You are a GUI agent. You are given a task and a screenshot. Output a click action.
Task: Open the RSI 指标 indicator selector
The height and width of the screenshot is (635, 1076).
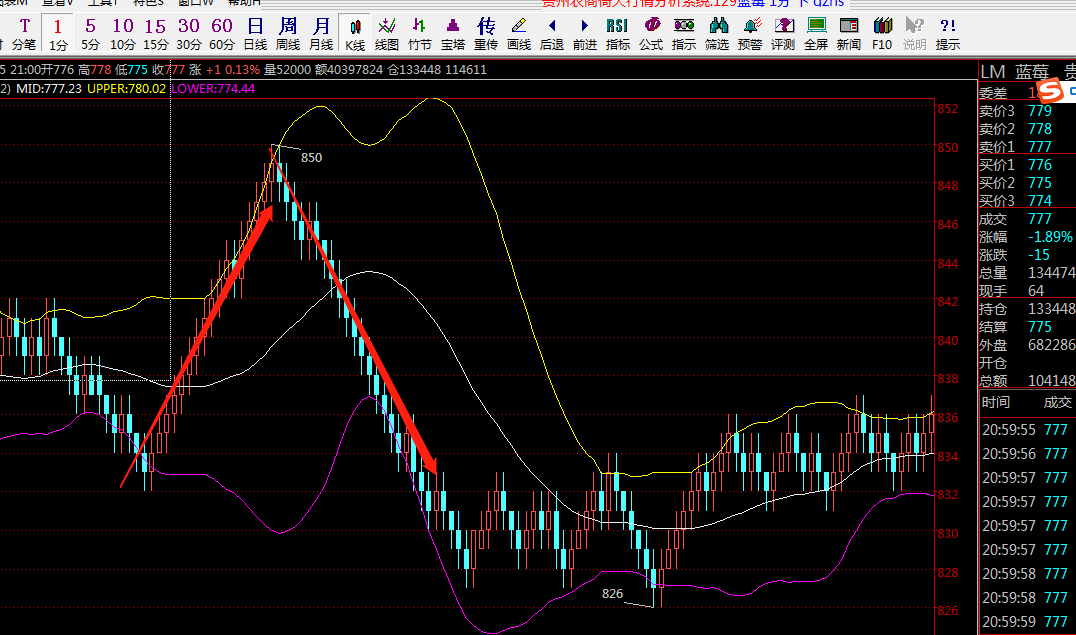(x=617, y=34)
